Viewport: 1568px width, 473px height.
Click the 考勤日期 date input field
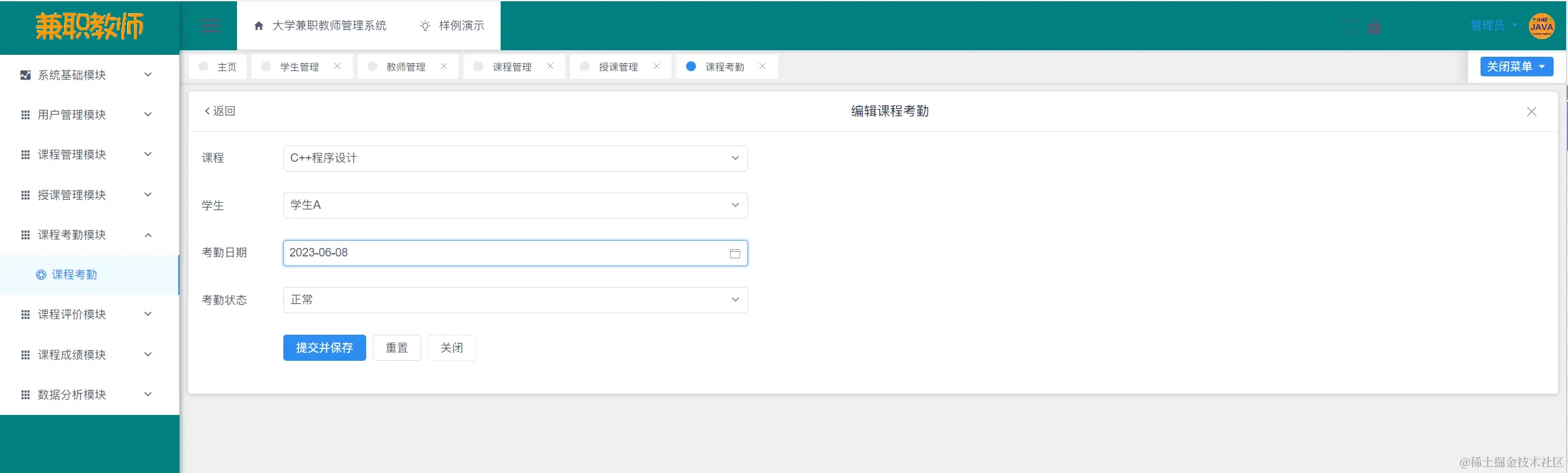[x=515, y=253]
